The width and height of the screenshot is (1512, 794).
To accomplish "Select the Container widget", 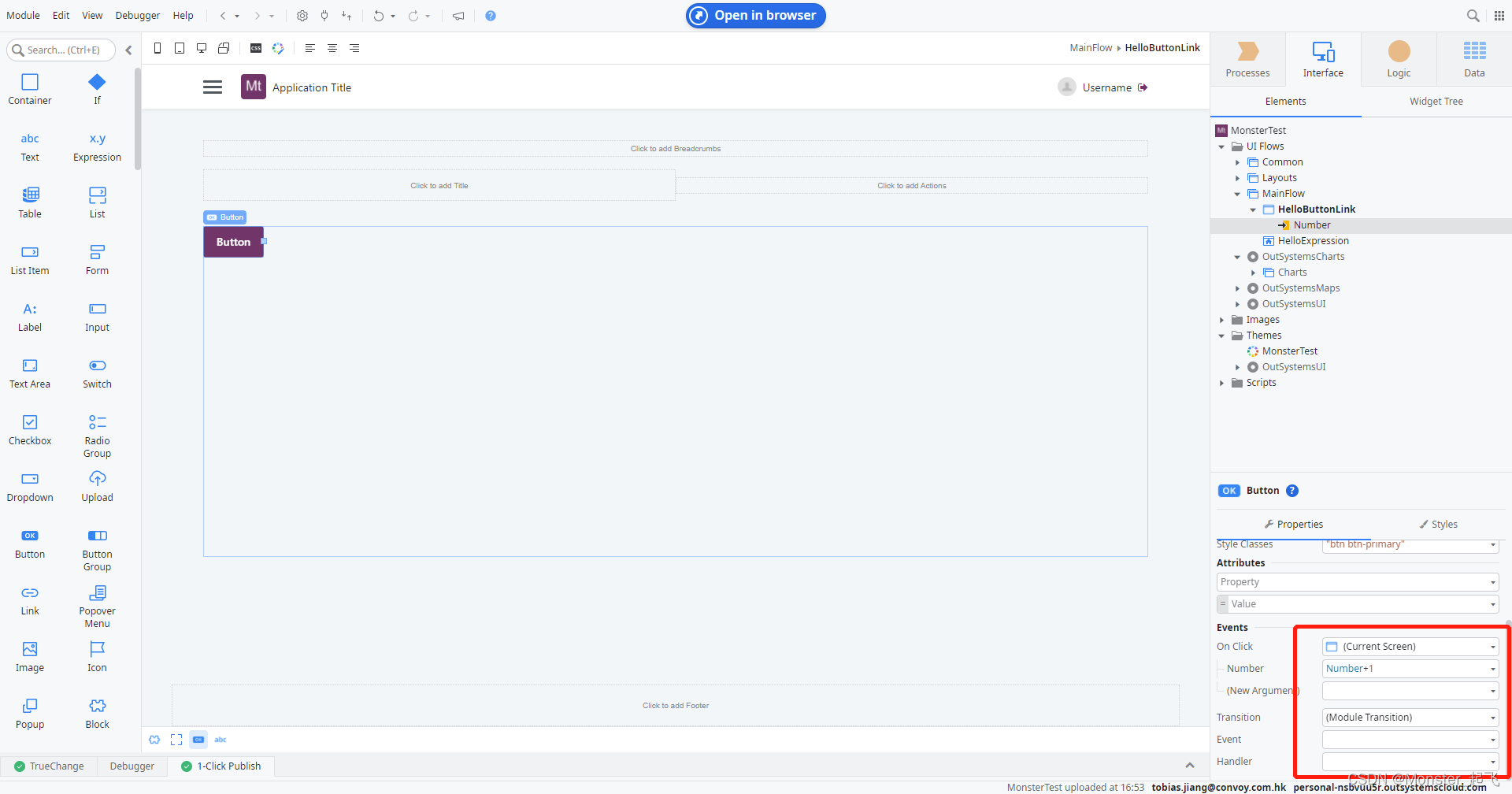I will tap(30, 89).
